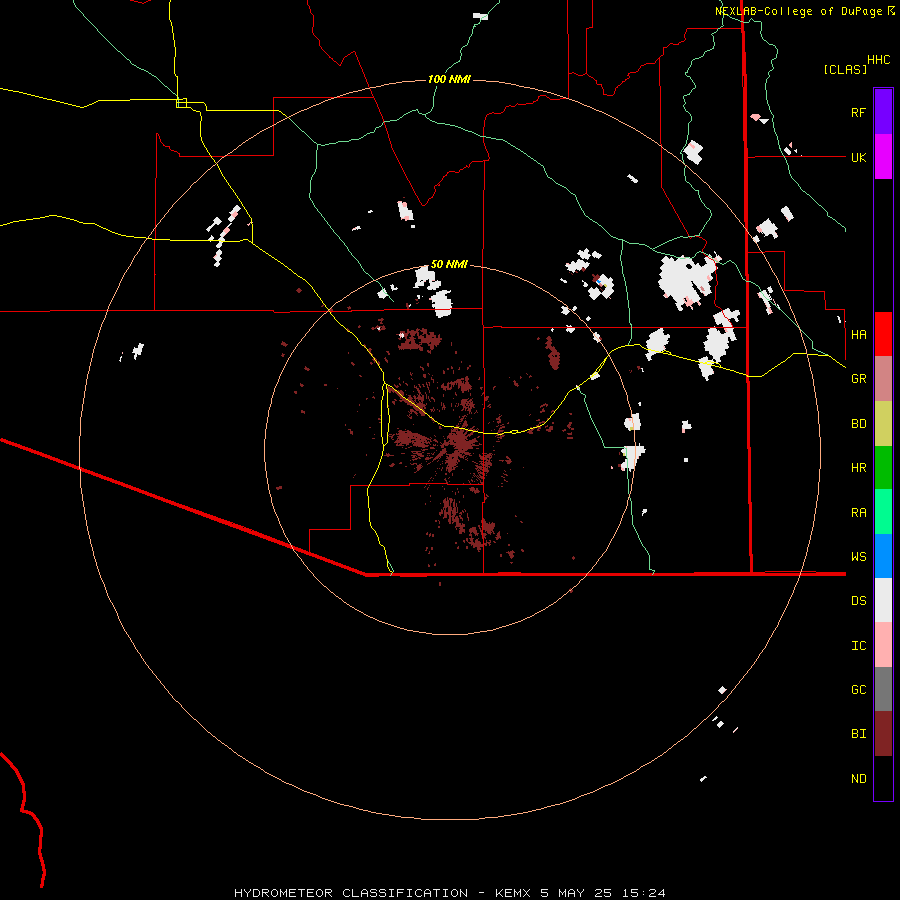This screenshot has width=900, height=900.
Task: Click the DS legend label
Action: click(x=858, y=601)
